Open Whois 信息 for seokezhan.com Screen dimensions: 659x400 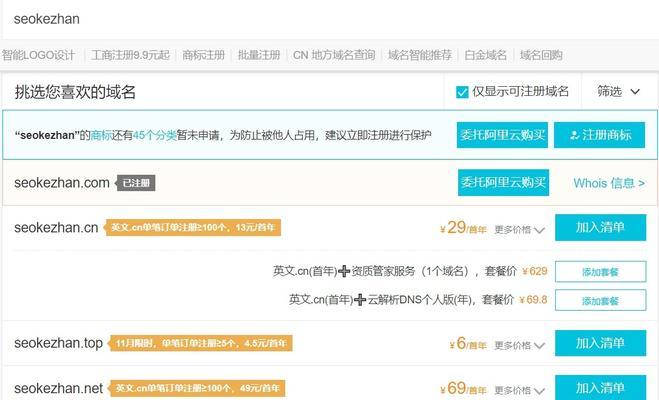(609, 183)
